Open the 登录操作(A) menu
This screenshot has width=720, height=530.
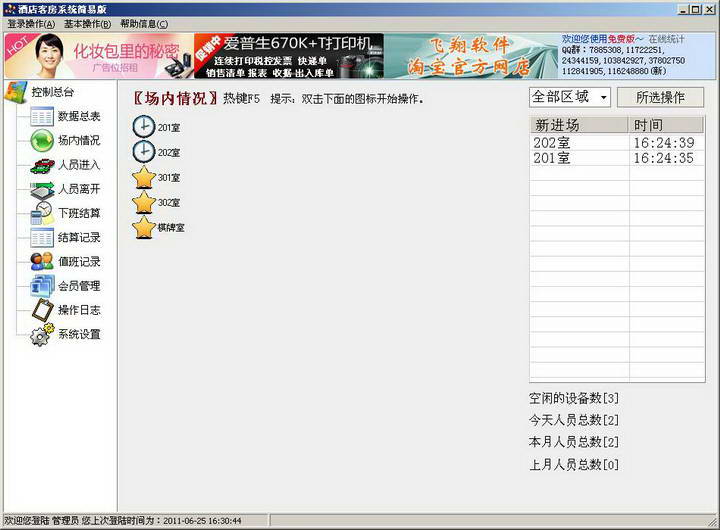pyautogui.click(x=31, y=24)
